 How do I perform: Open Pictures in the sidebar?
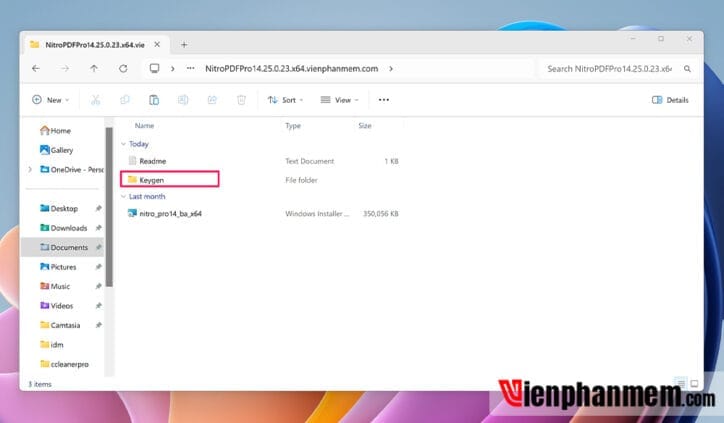pyautogui.click(x=58, y=266)
